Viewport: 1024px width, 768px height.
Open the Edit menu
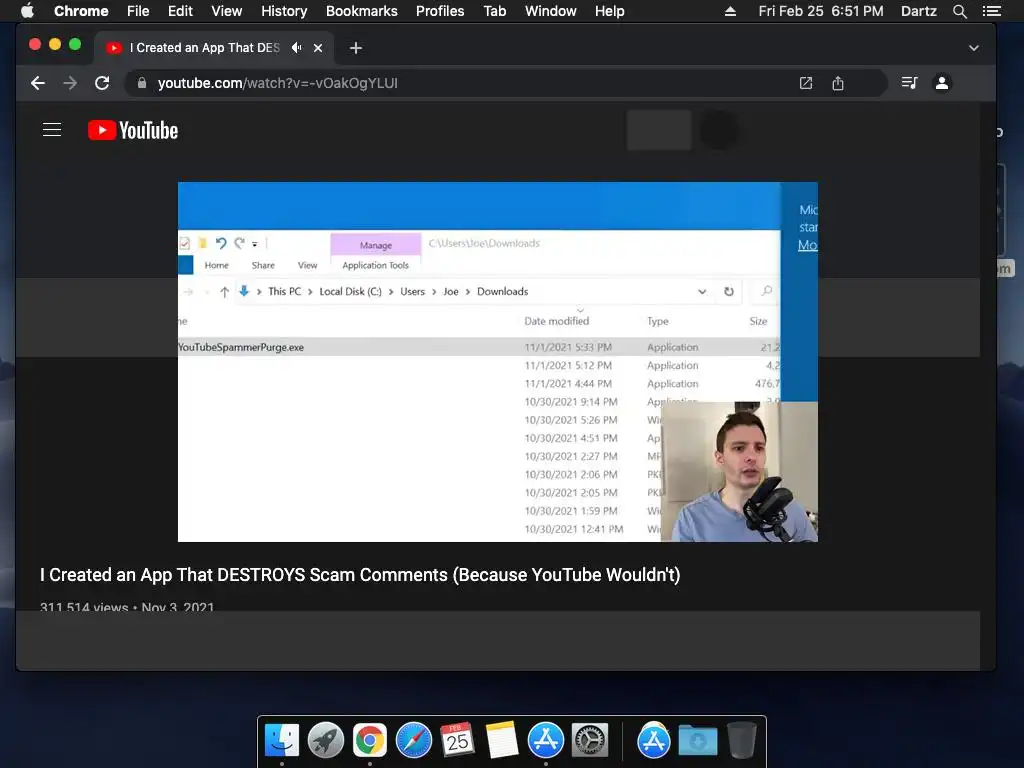180,11
